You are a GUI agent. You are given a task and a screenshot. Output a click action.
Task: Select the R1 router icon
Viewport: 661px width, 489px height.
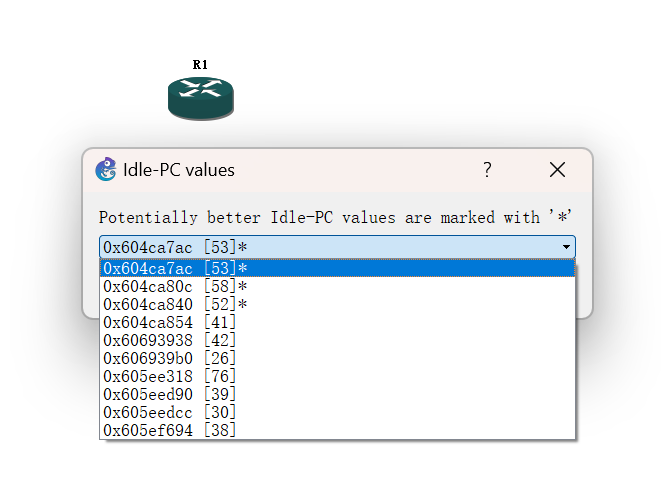(201, 98)
